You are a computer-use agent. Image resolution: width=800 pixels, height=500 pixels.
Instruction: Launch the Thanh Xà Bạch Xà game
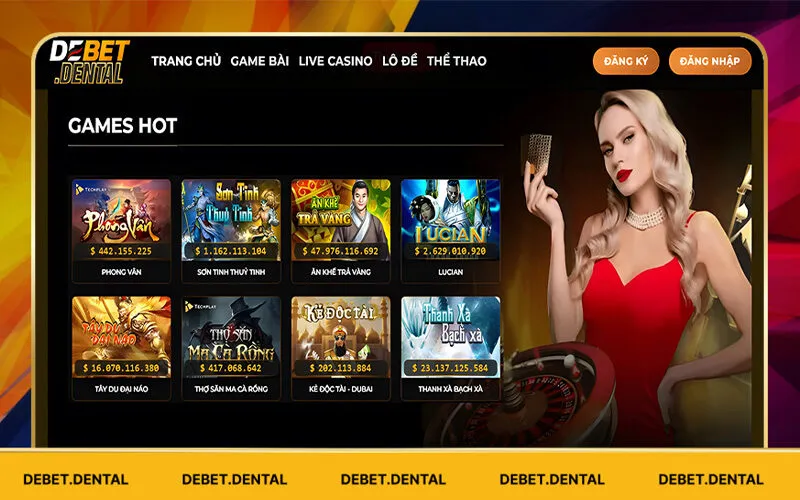(x=451, y=337)
